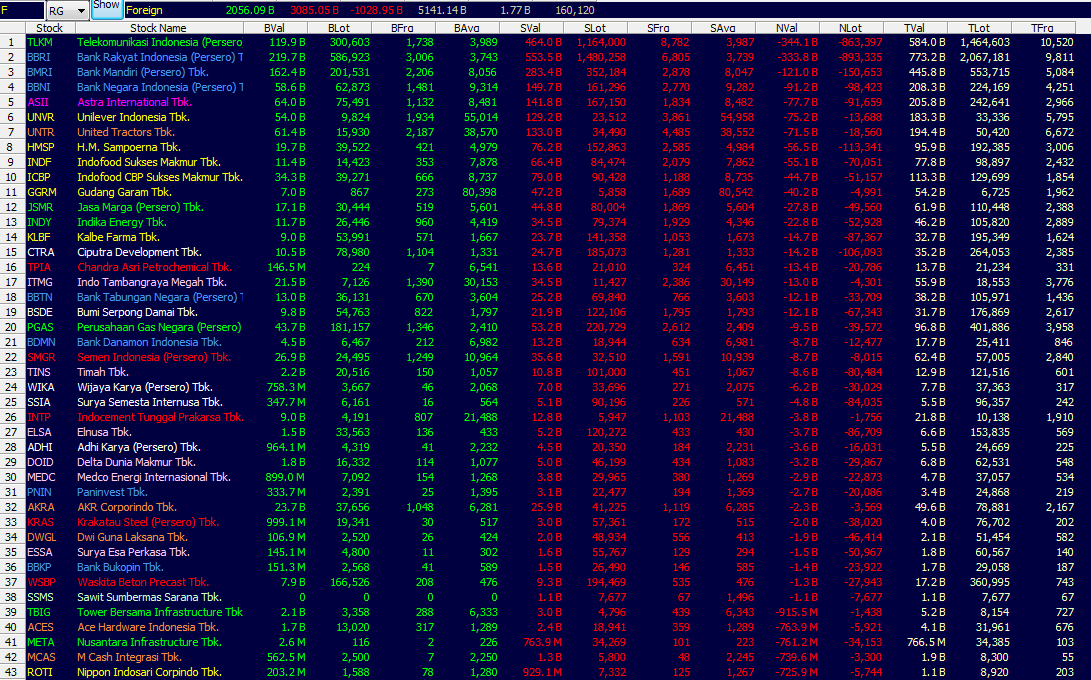
Task: Select the BMRI stock code
Action: [40, 72]
